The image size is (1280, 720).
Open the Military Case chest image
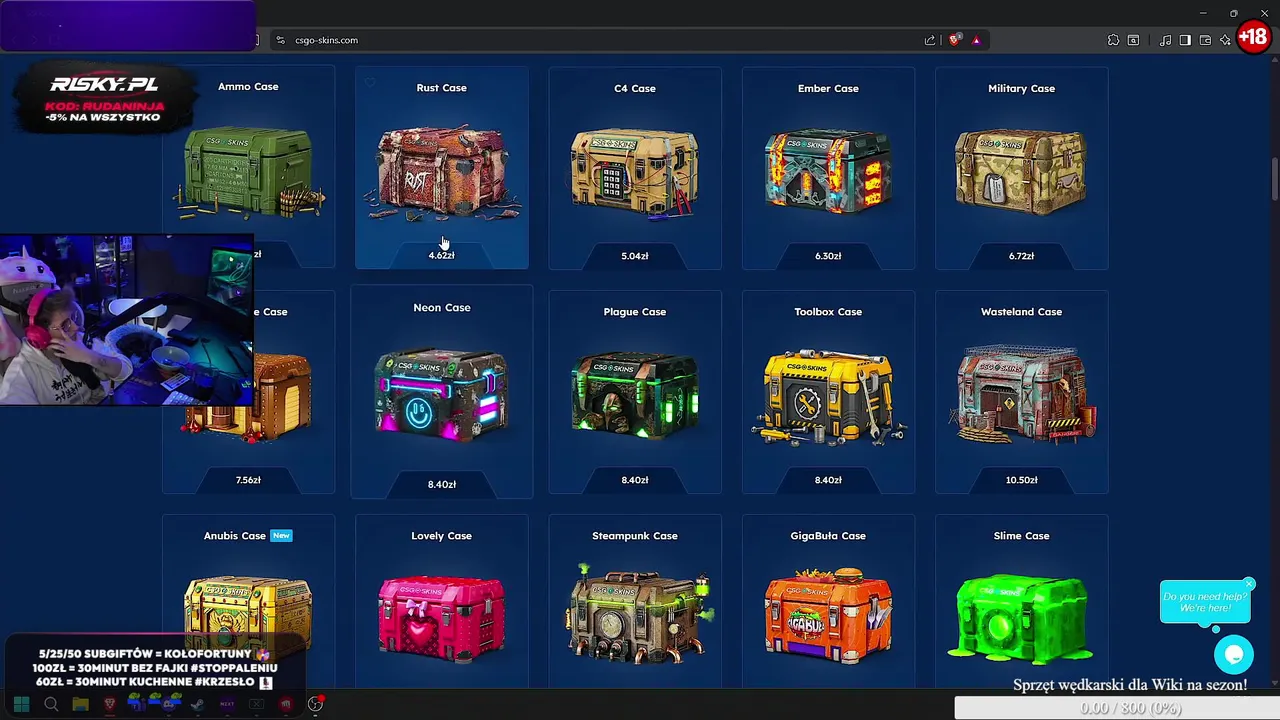click(x=1021, y=172)
